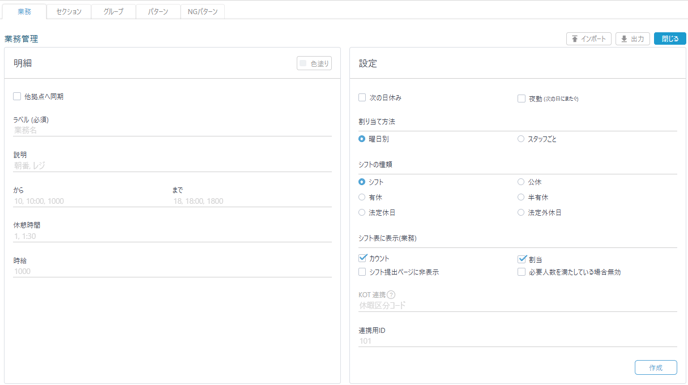This screenshot has width=688, height=385.
Task: Click the 色塗り color fill button
Action: click(x=314, y=63)
